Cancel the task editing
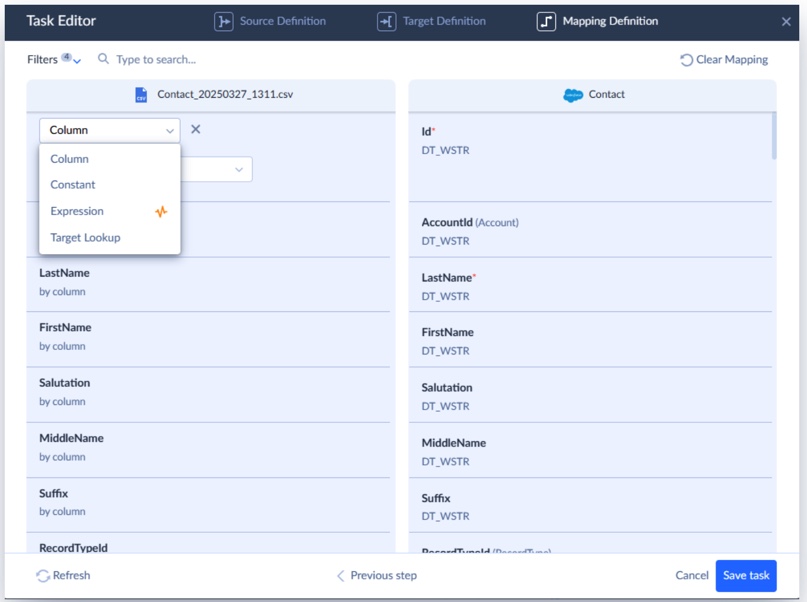The height and width of the screenshot is (602, 807). [692, 576]
